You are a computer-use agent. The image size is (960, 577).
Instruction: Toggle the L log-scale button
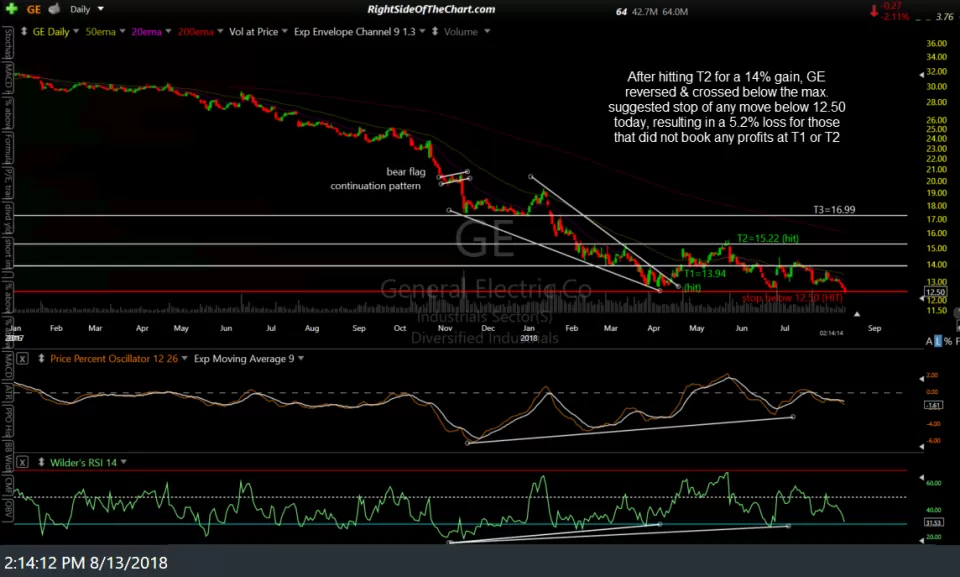point(937,341)
